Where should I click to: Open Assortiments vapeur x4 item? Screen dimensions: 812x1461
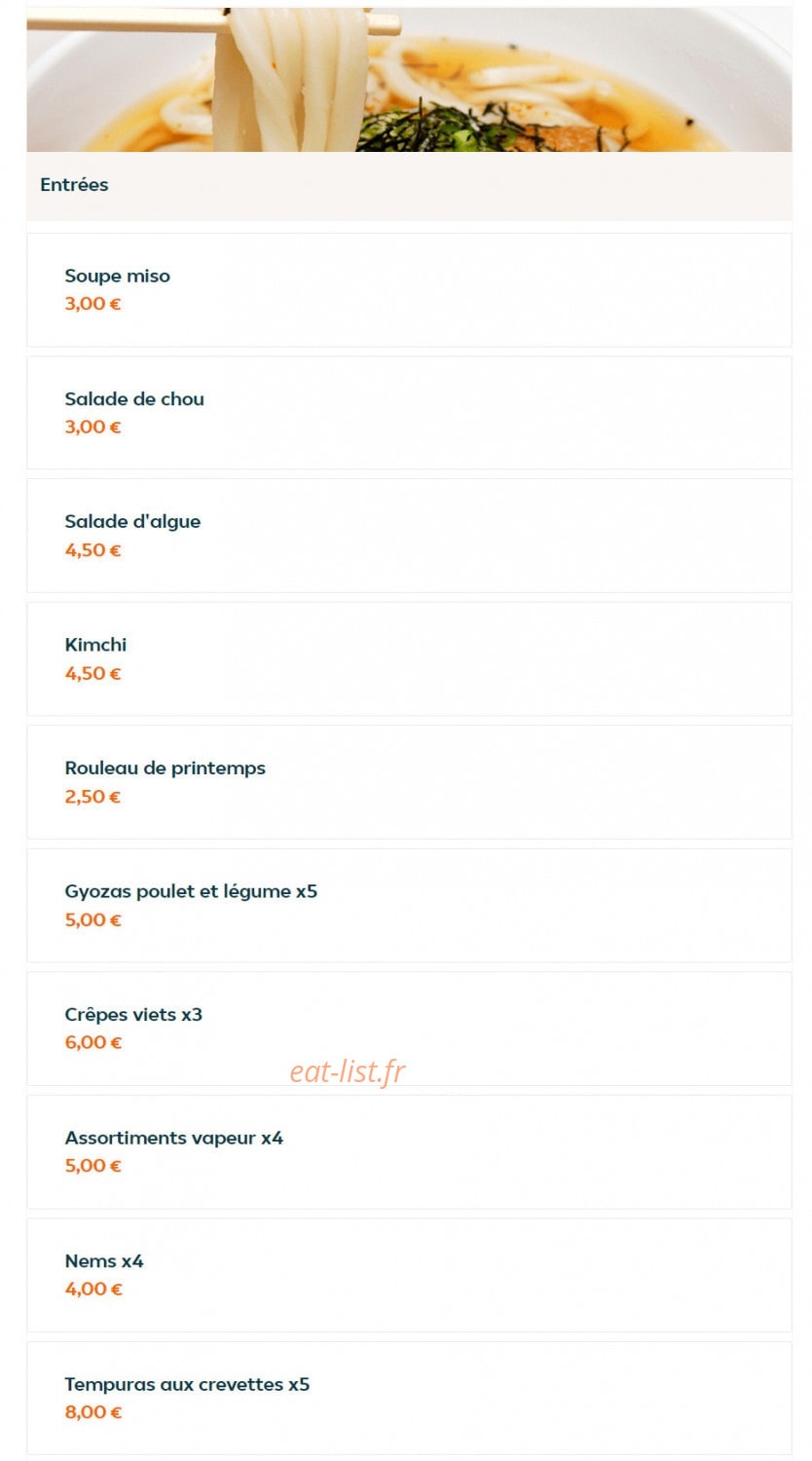click(409, 1152)
